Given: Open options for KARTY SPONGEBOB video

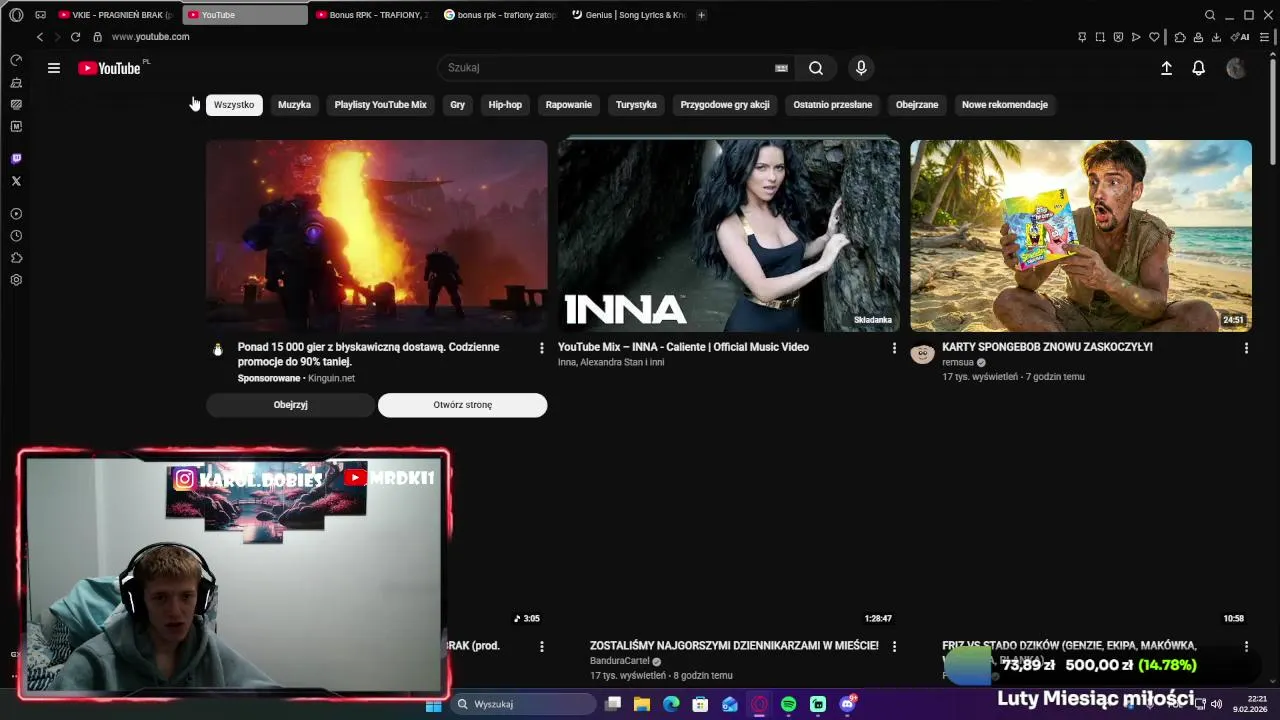Looking at the screenshot, I should click(x=1246, y=348).
